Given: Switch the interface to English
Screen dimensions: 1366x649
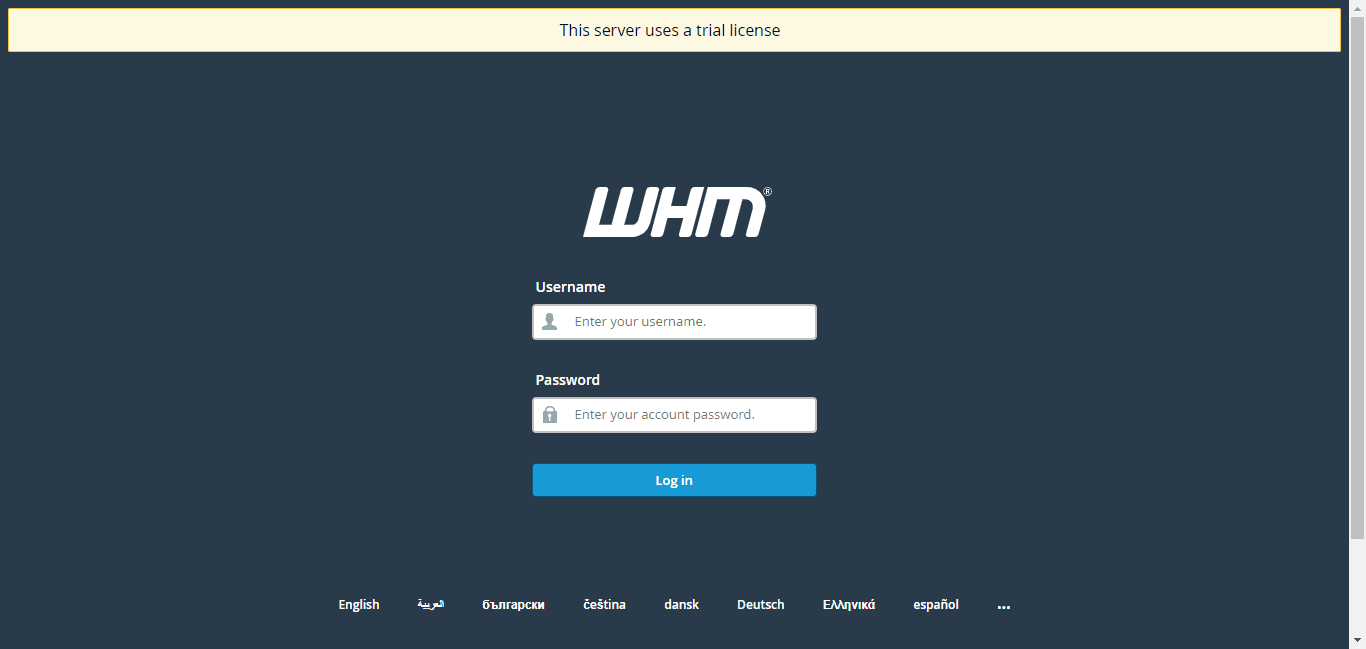Looking at the screenshot, I should pos(358,604).
